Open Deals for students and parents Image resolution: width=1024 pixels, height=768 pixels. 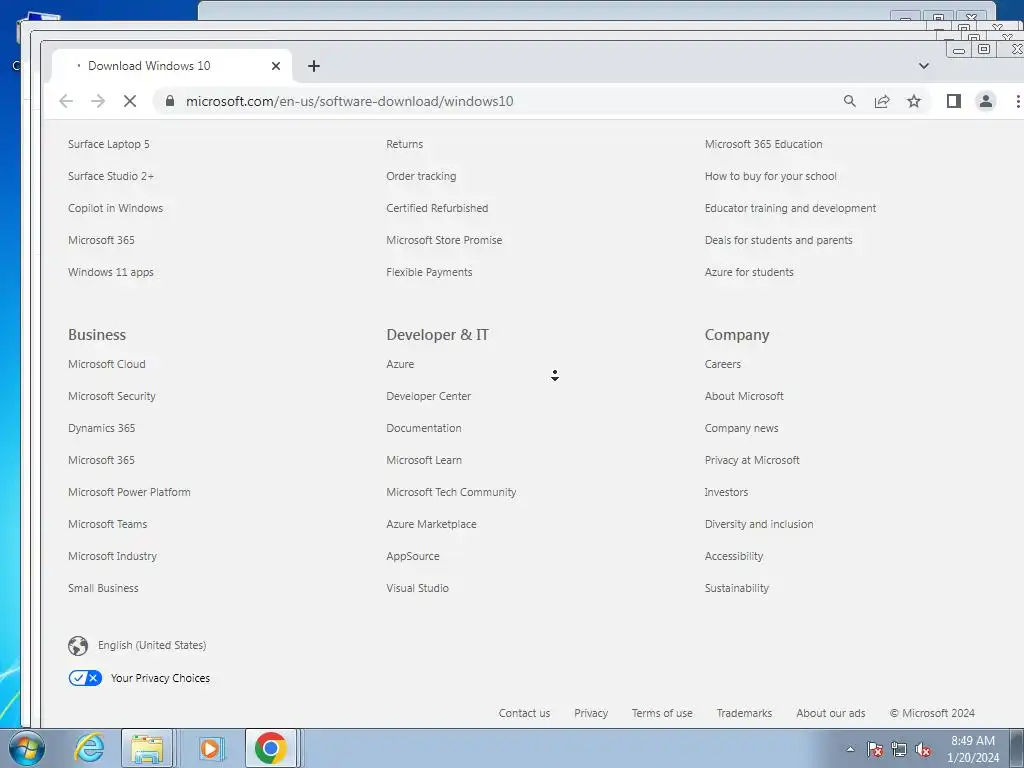click(778, 240)
